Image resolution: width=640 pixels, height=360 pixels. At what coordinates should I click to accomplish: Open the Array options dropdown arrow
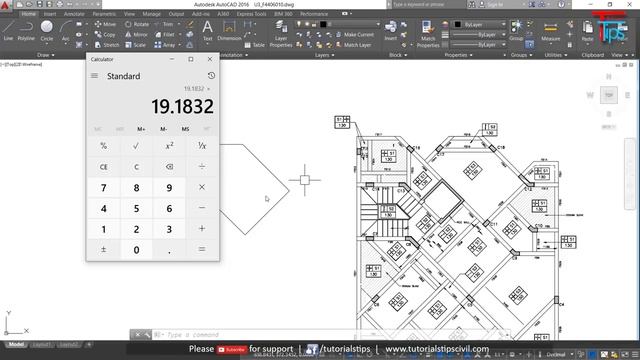[x=180, y=45]
